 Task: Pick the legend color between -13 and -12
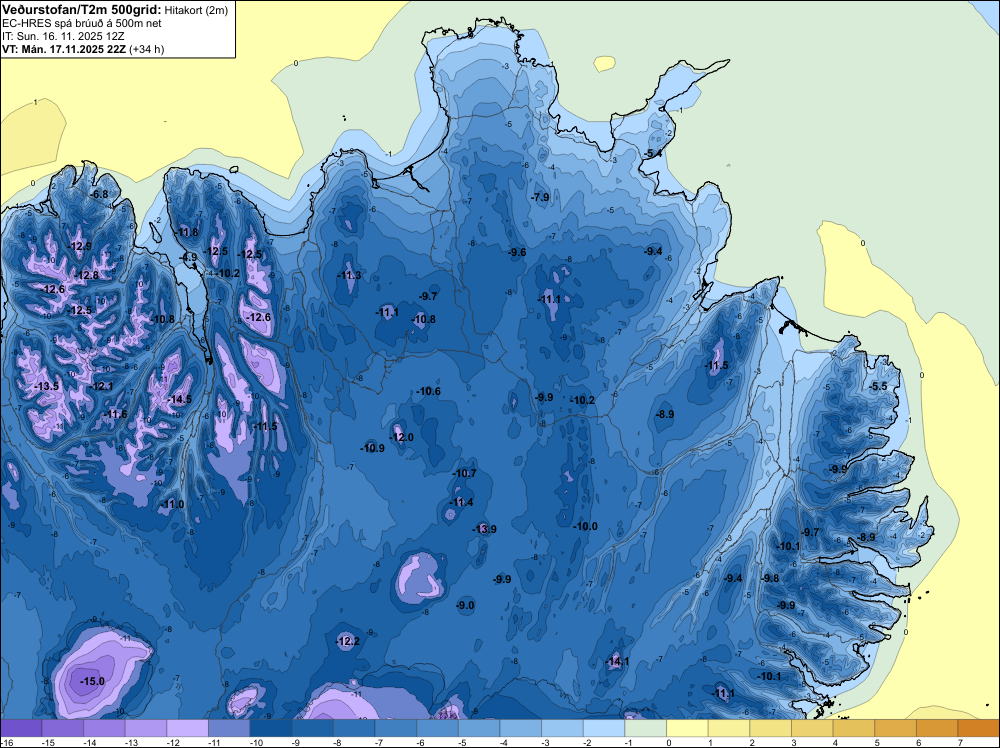tap(146, 728)
